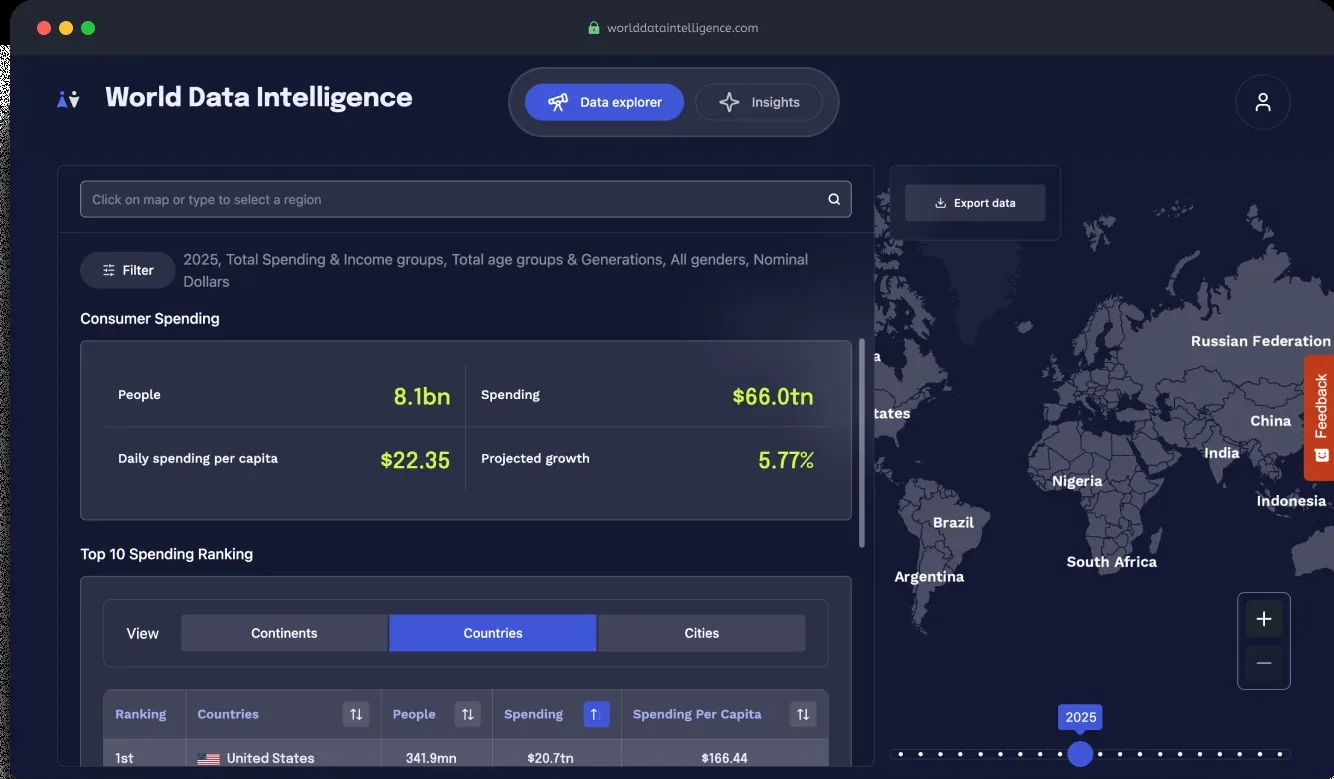Select Indonesia on the map
The width and height of the screenshot is (1334, 779).
click(x=1291, y=501)
